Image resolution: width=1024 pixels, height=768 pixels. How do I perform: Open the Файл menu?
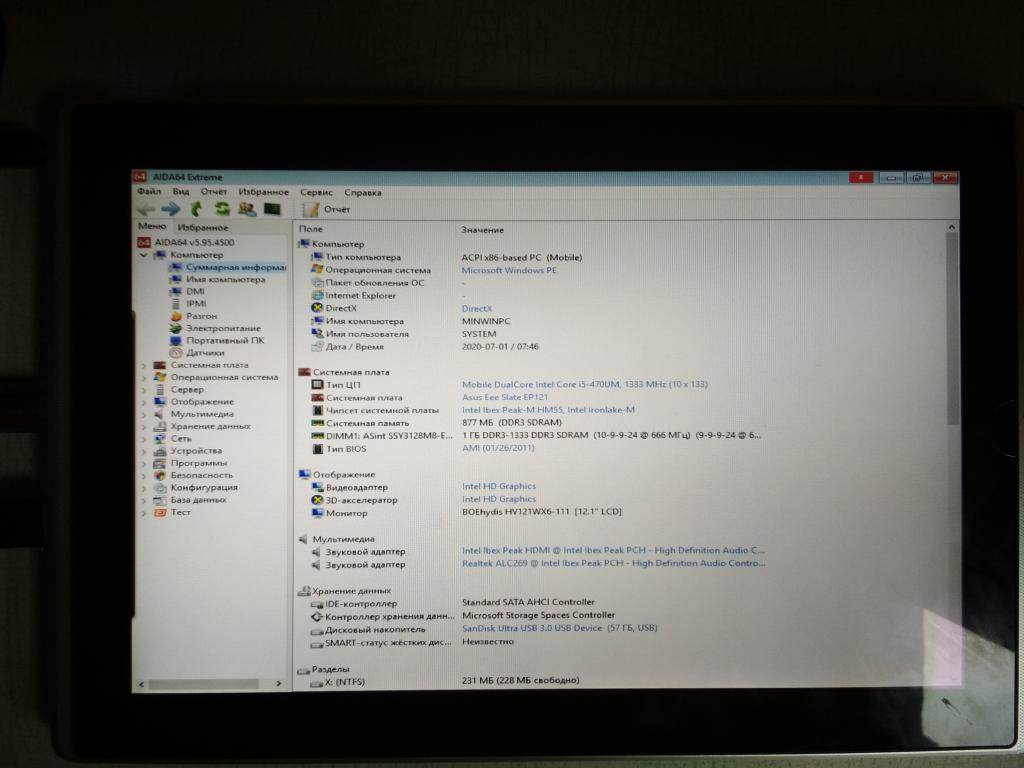(149, 191)
